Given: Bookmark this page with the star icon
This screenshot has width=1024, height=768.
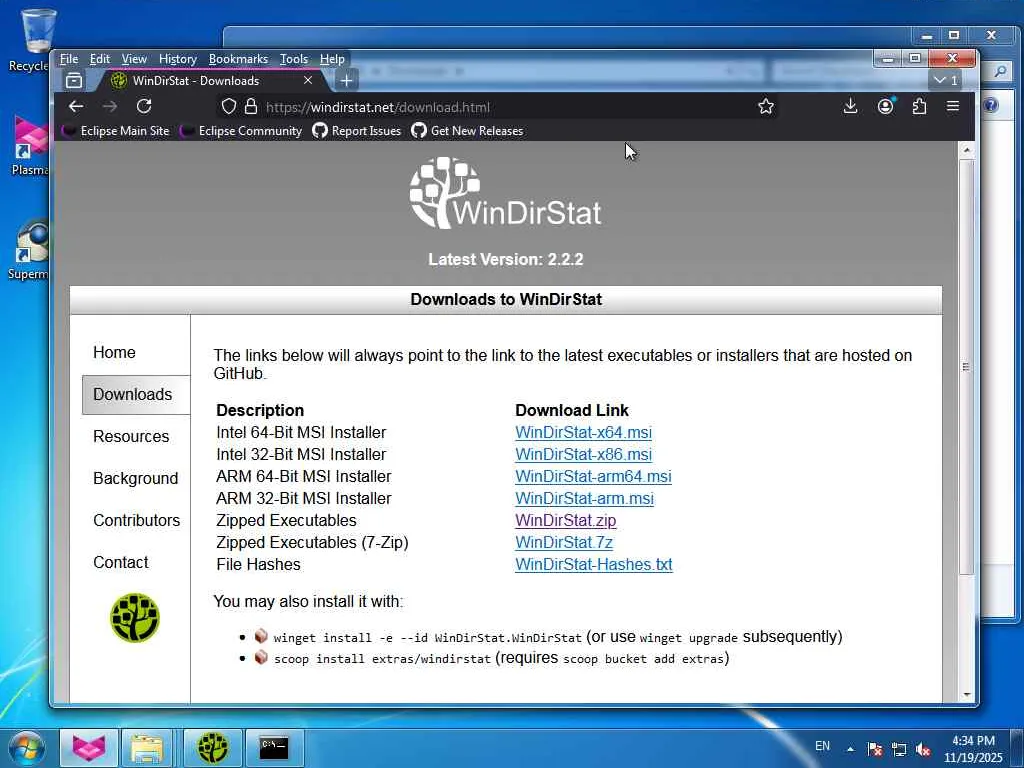Looking at the screenshot, I should (x=766, y=106).
